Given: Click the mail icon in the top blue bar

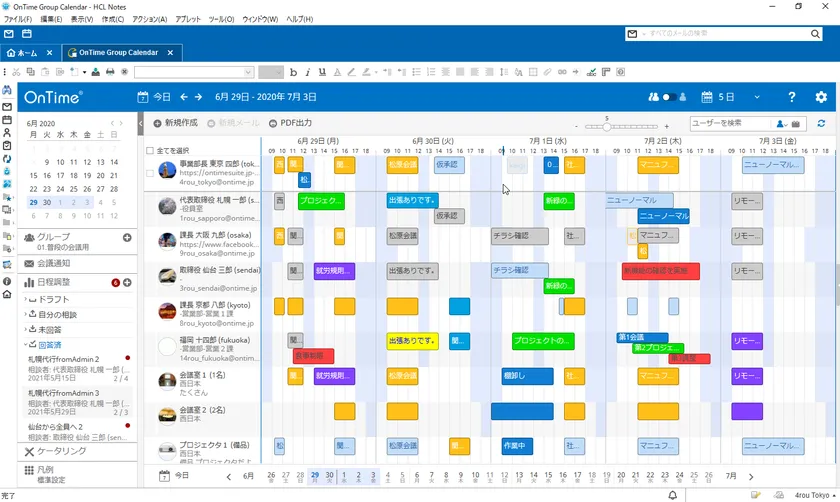Looking at the screenshot, I should tap(9, 34).
